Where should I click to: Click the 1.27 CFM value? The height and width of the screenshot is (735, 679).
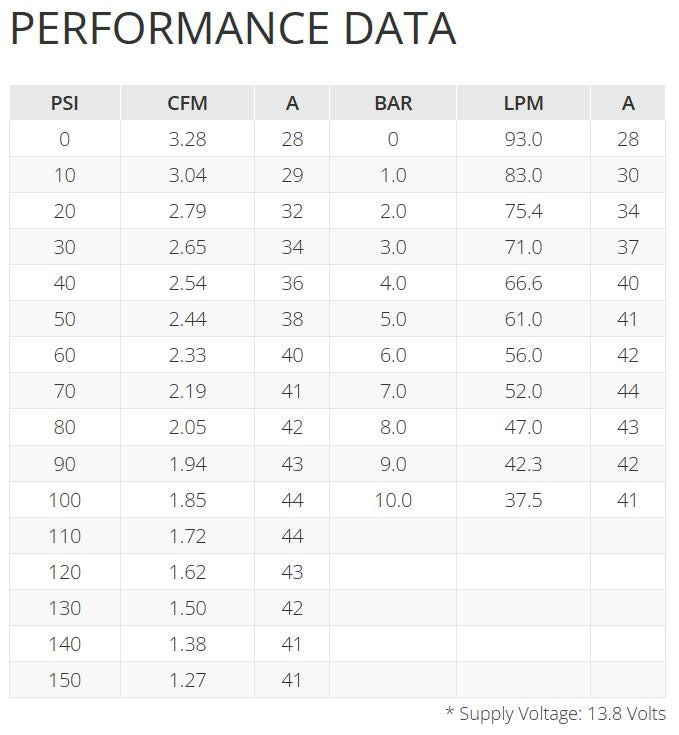(x=187, y=680)
